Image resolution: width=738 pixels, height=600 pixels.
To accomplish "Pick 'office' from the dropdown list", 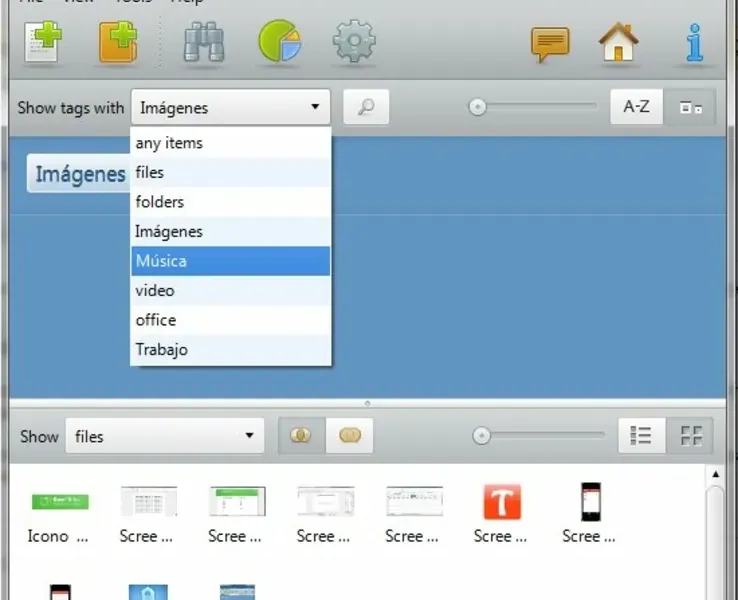I will click(231, 320).
